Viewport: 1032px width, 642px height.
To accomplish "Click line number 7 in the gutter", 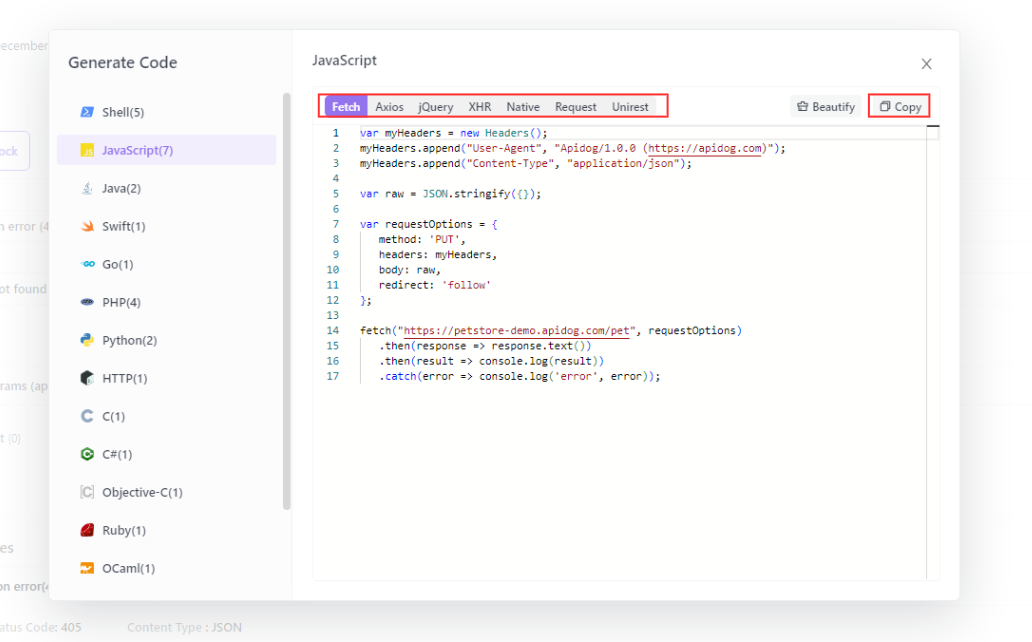I will (335, 225).
